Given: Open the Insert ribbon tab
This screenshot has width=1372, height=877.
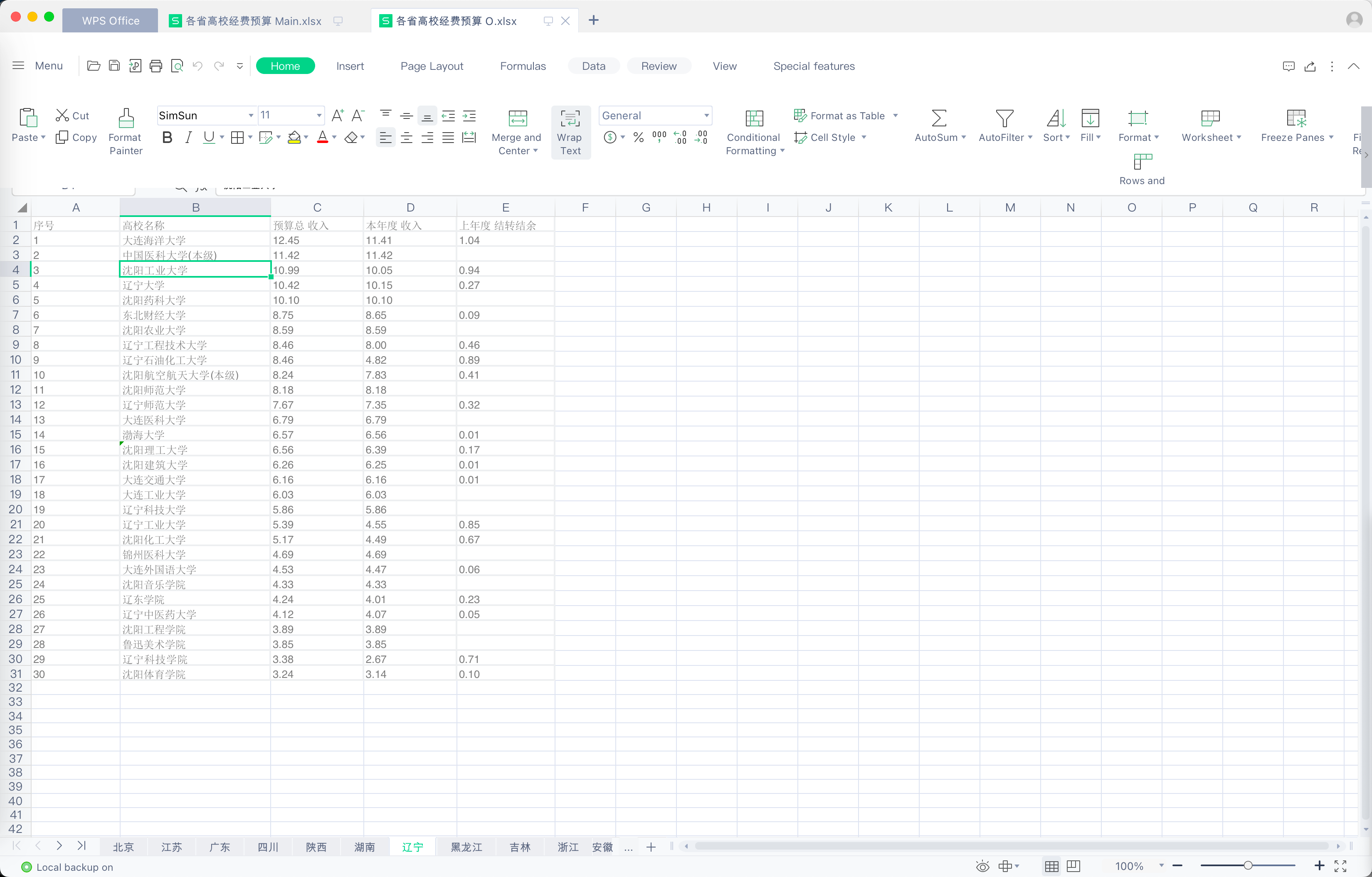Looking at the screenshot, I should (350, 66).
